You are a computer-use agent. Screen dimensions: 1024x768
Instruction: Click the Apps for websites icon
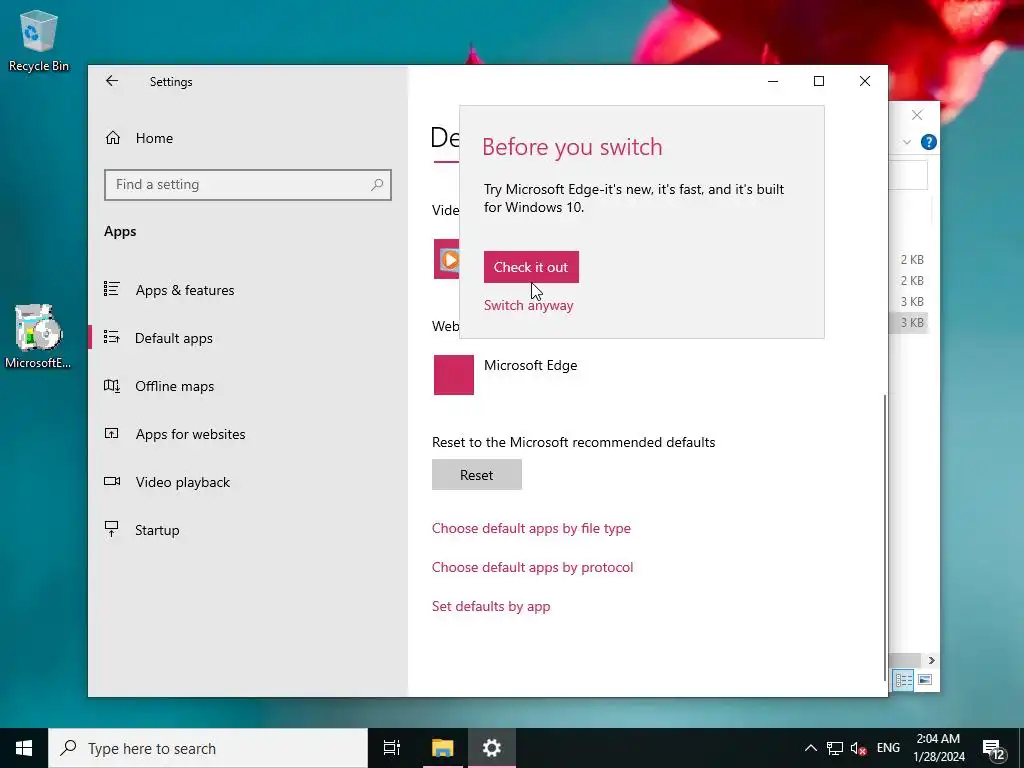coord(112,433)
